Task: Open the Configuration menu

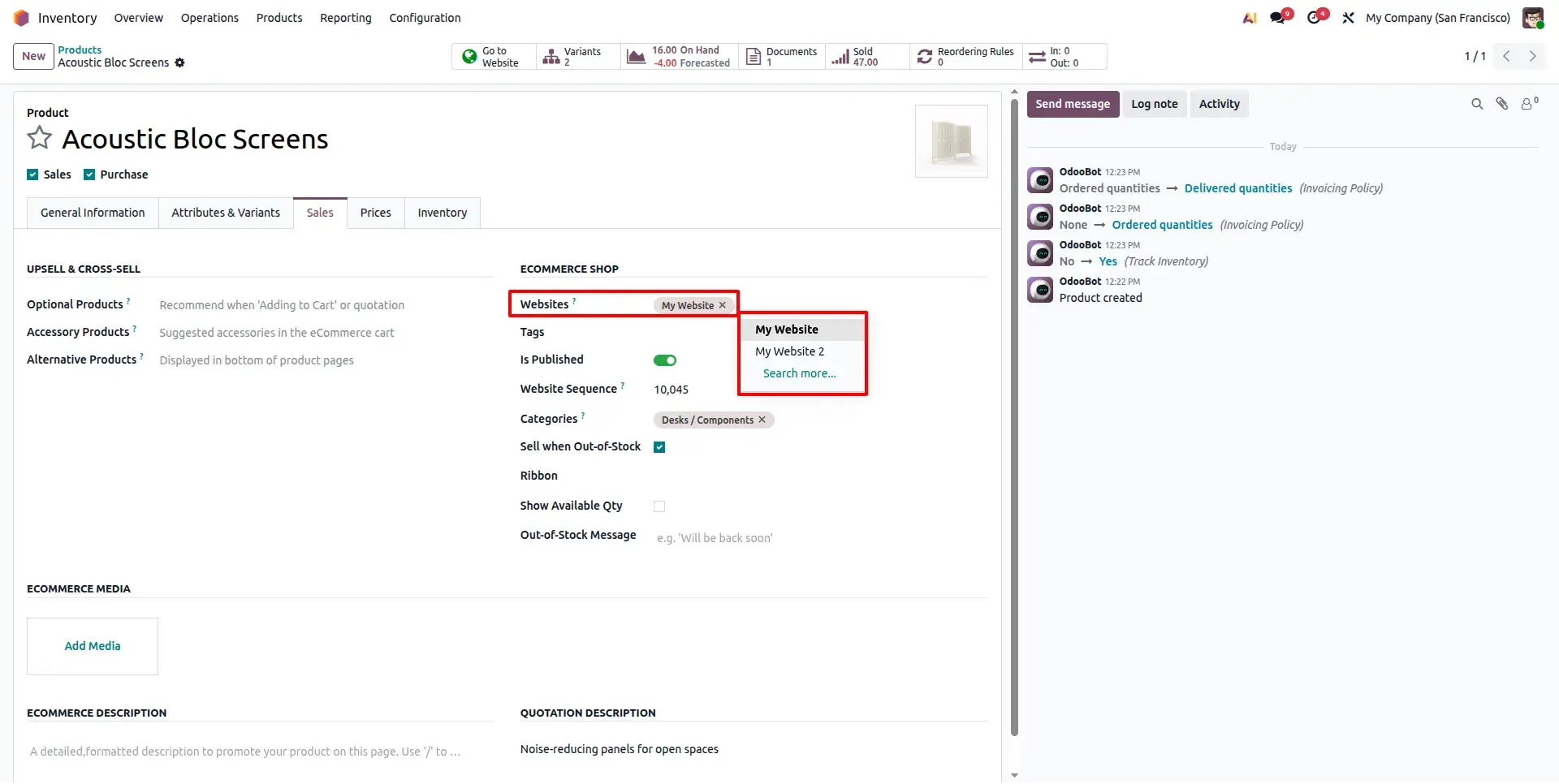Action: (425, 18)
